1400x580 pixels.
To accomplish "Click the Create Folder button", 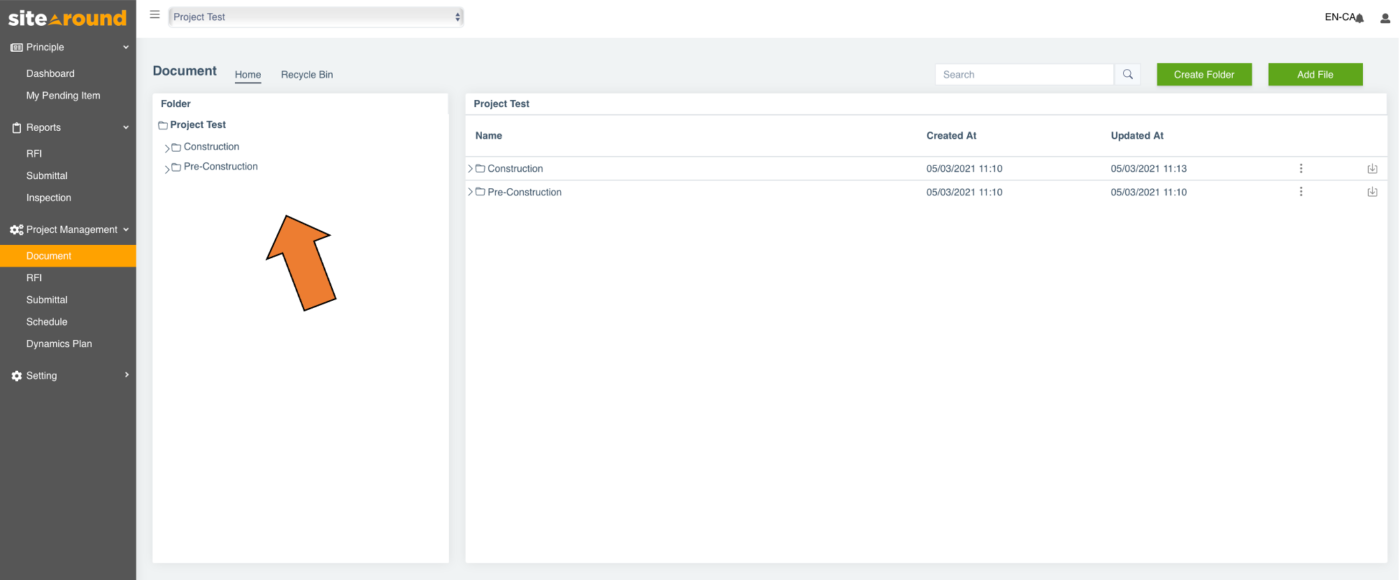I will pos(1203,74).
